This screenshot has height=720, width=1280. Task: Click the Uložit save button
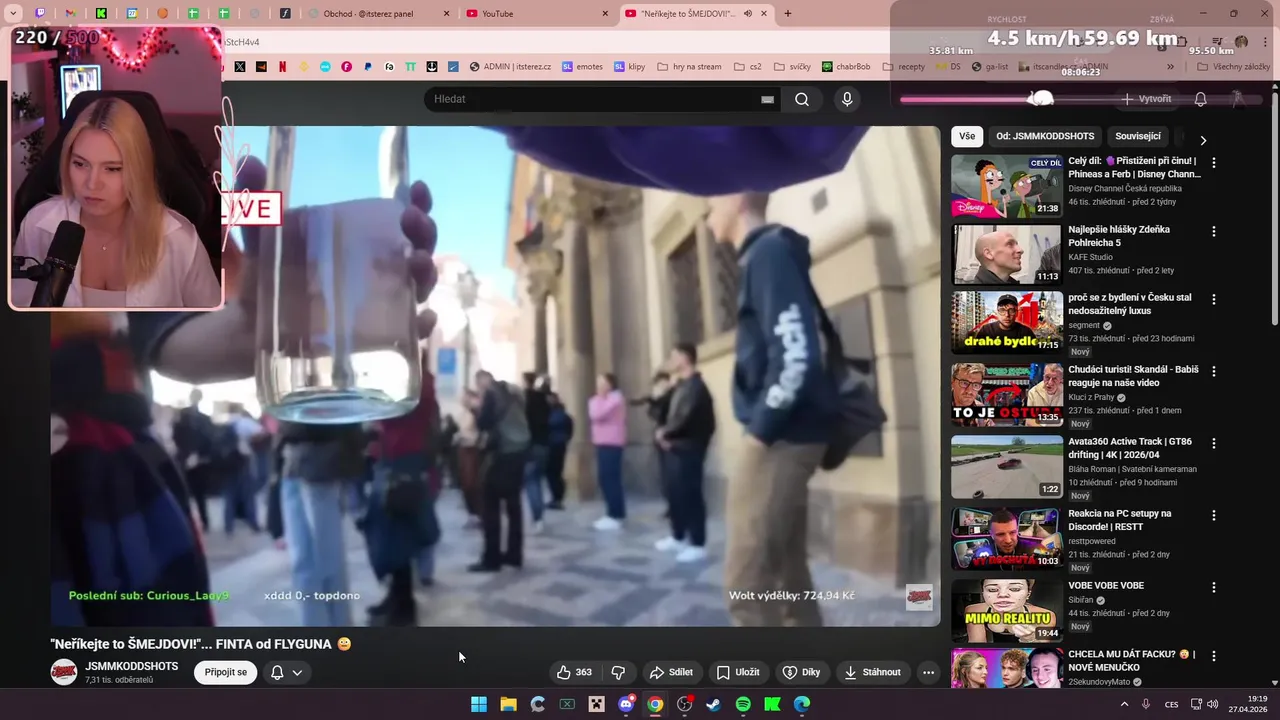tap(738, 672)
